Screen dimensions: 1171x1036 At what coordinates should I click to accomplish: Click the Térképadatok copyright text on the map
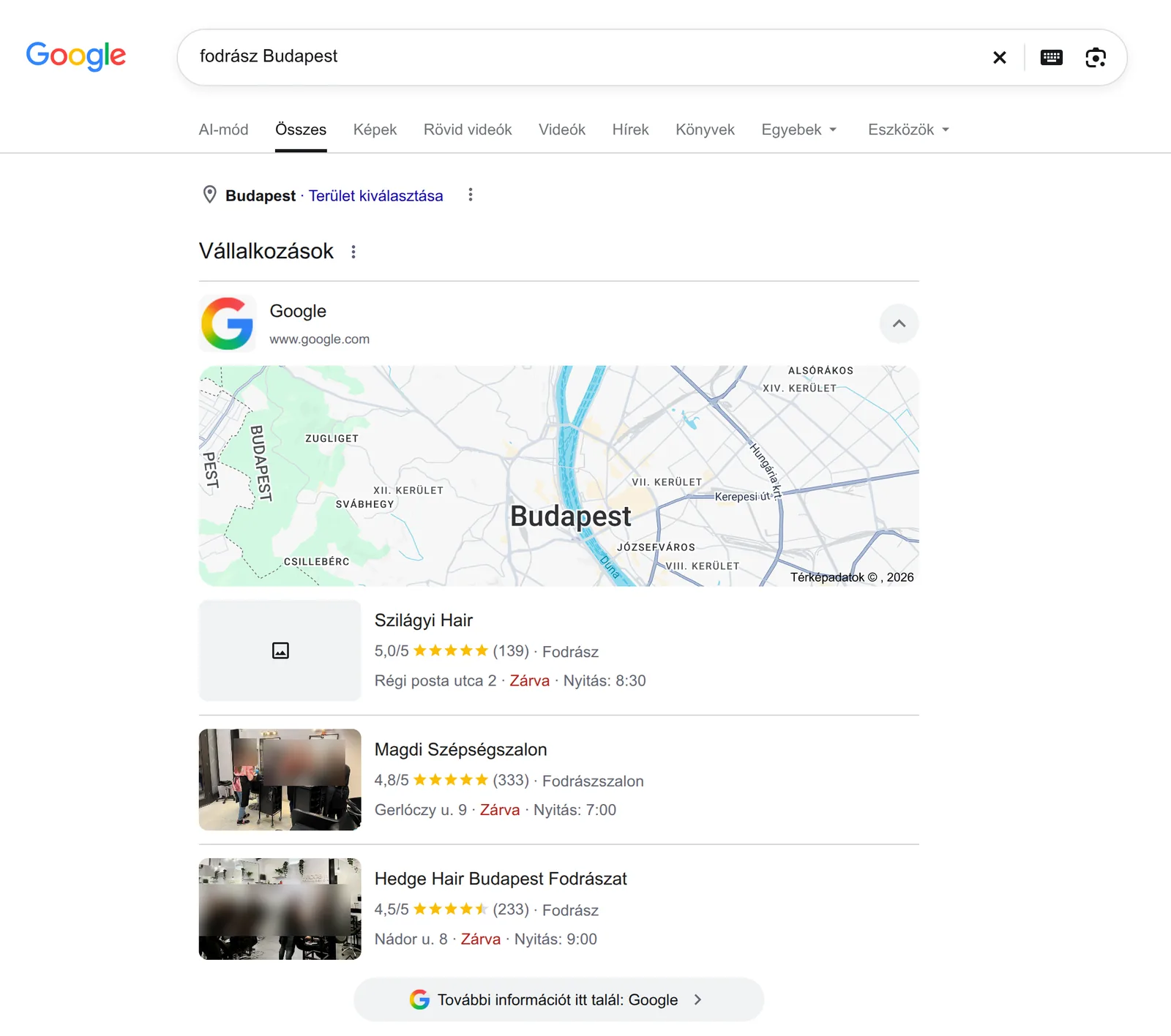(x=852, y=577)
